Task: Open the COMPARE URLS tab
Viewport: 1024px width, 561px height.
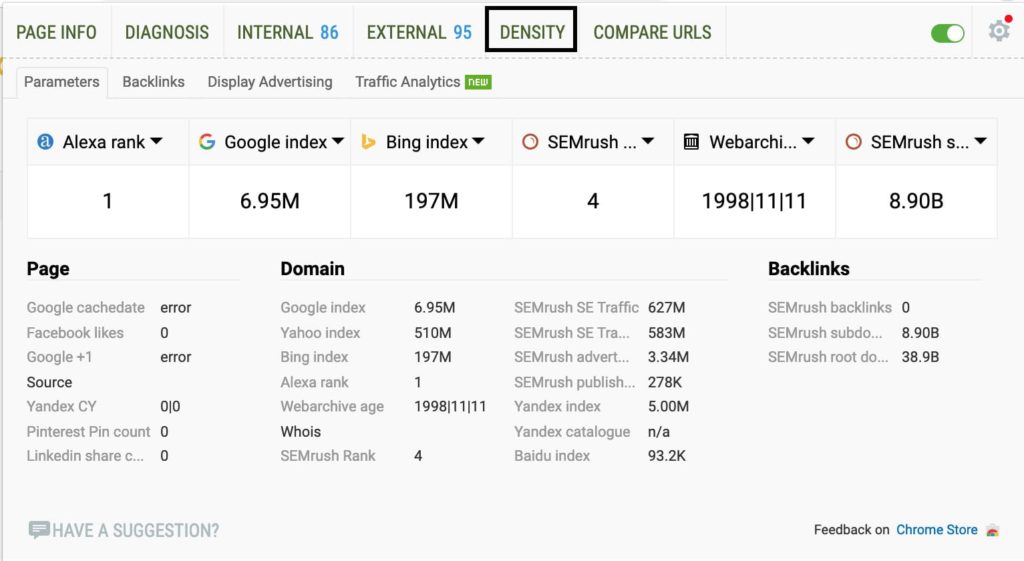Action: click(x=652, y=32)
